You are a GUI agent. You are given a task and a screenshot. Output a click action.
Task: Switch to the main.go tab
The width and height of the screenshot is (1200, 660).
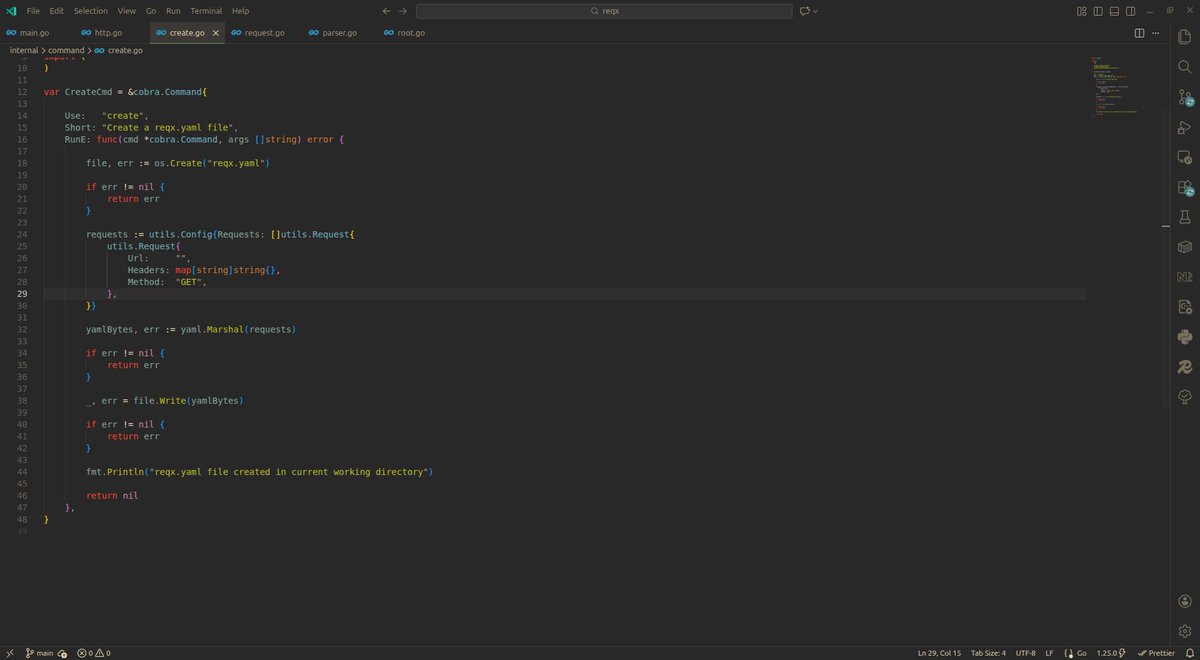pyautogui.click(x=37, y=33)
